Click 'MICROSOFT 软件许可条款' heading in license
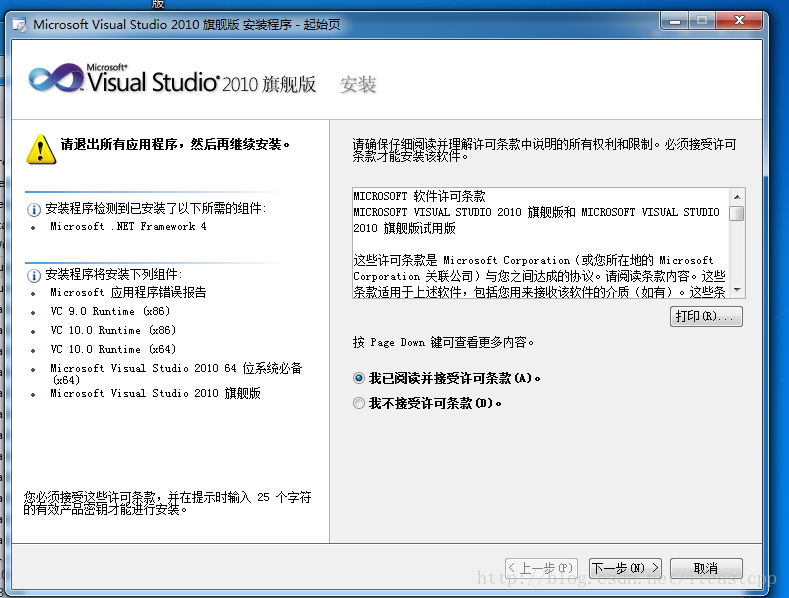 (x=419, y=196)
